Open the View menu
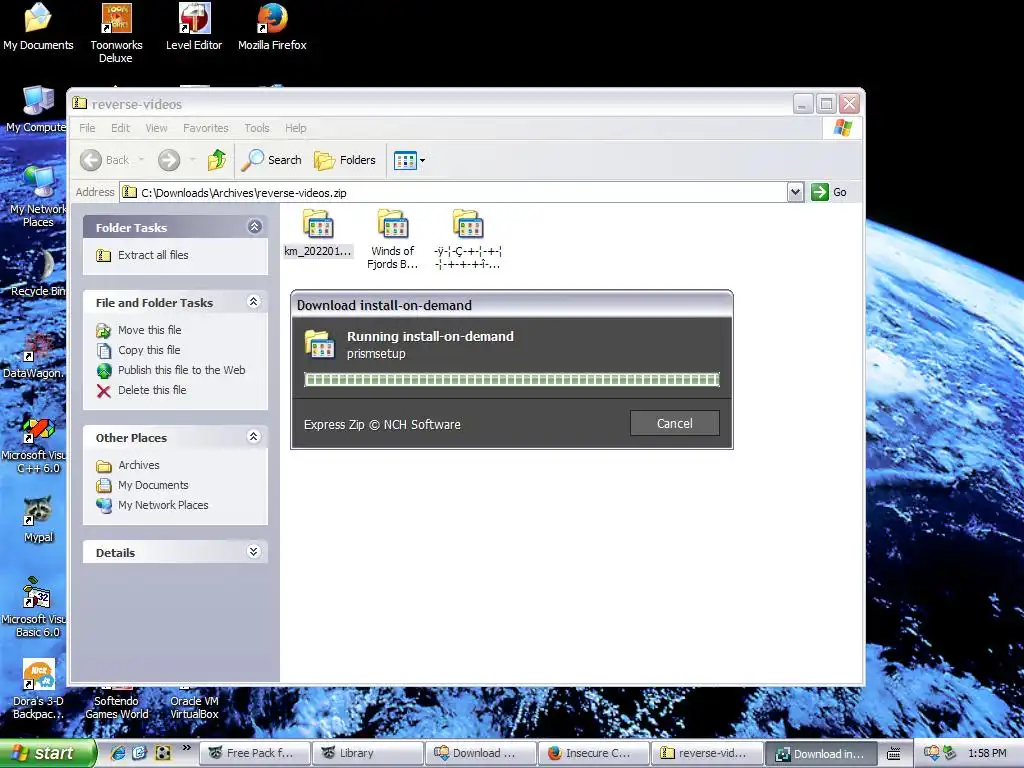The image size is (1024, 768). (156, 128)
